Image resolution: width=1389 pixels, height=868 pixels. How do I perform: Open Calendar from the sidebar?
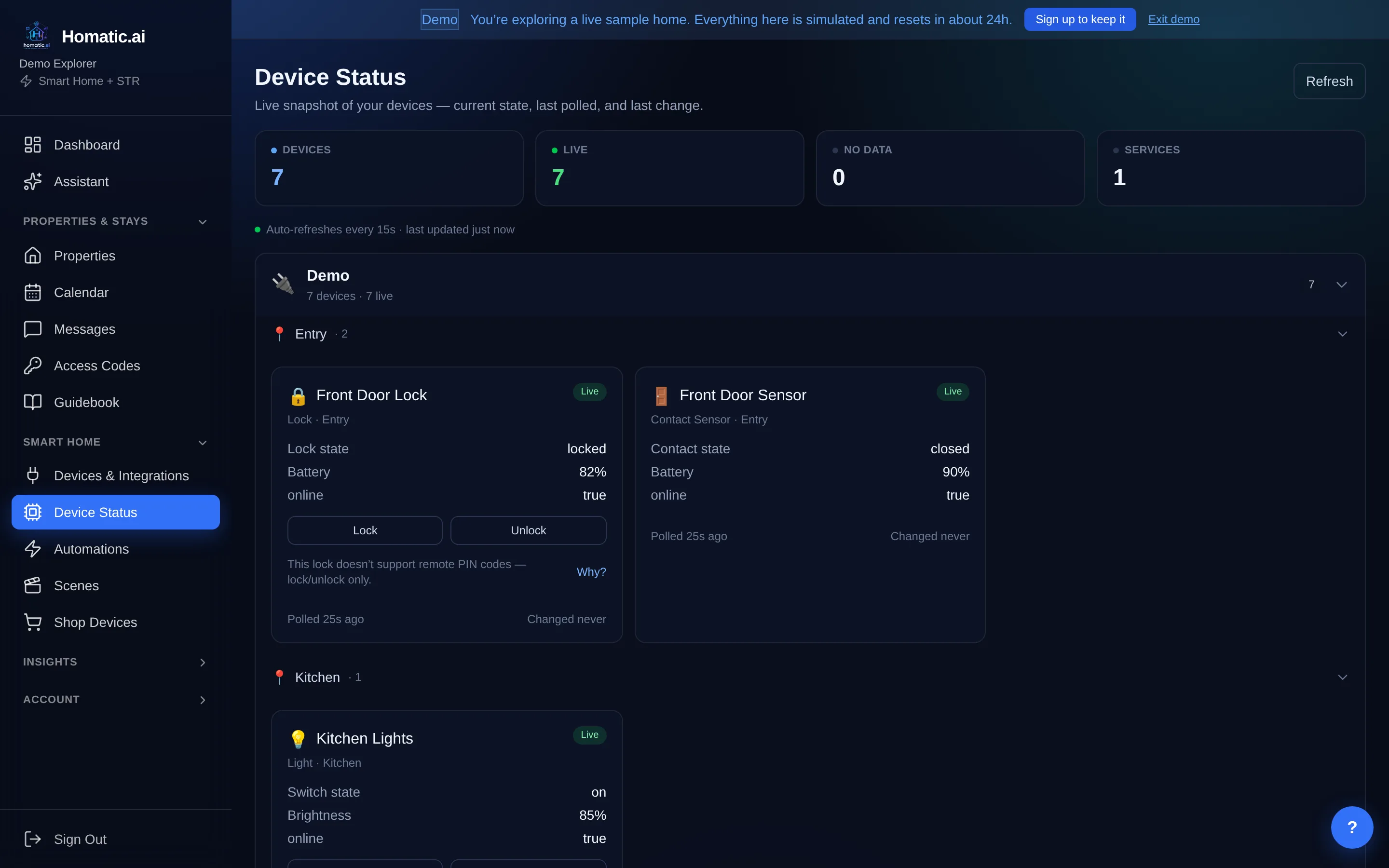click(115, 292)
